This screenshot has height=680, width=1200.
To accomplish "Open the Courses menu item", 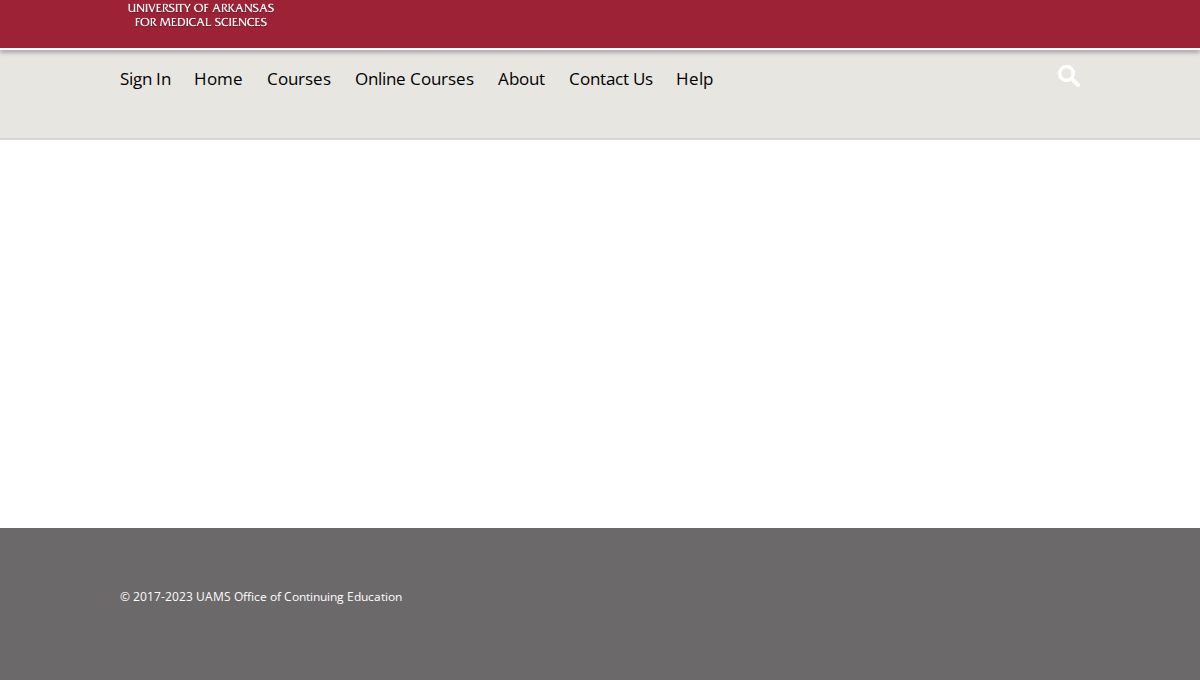I will point(299,79).
